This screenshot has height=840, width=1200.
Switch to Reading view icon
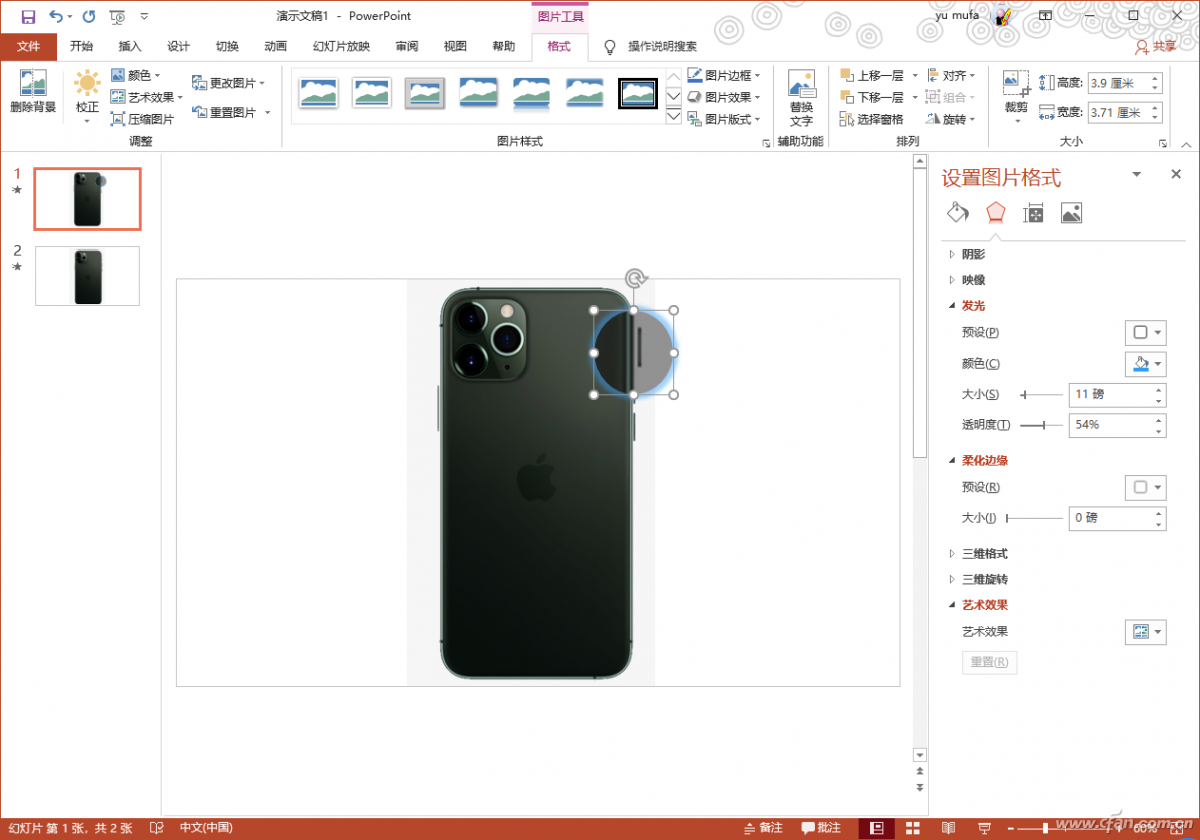pos(948,828)
